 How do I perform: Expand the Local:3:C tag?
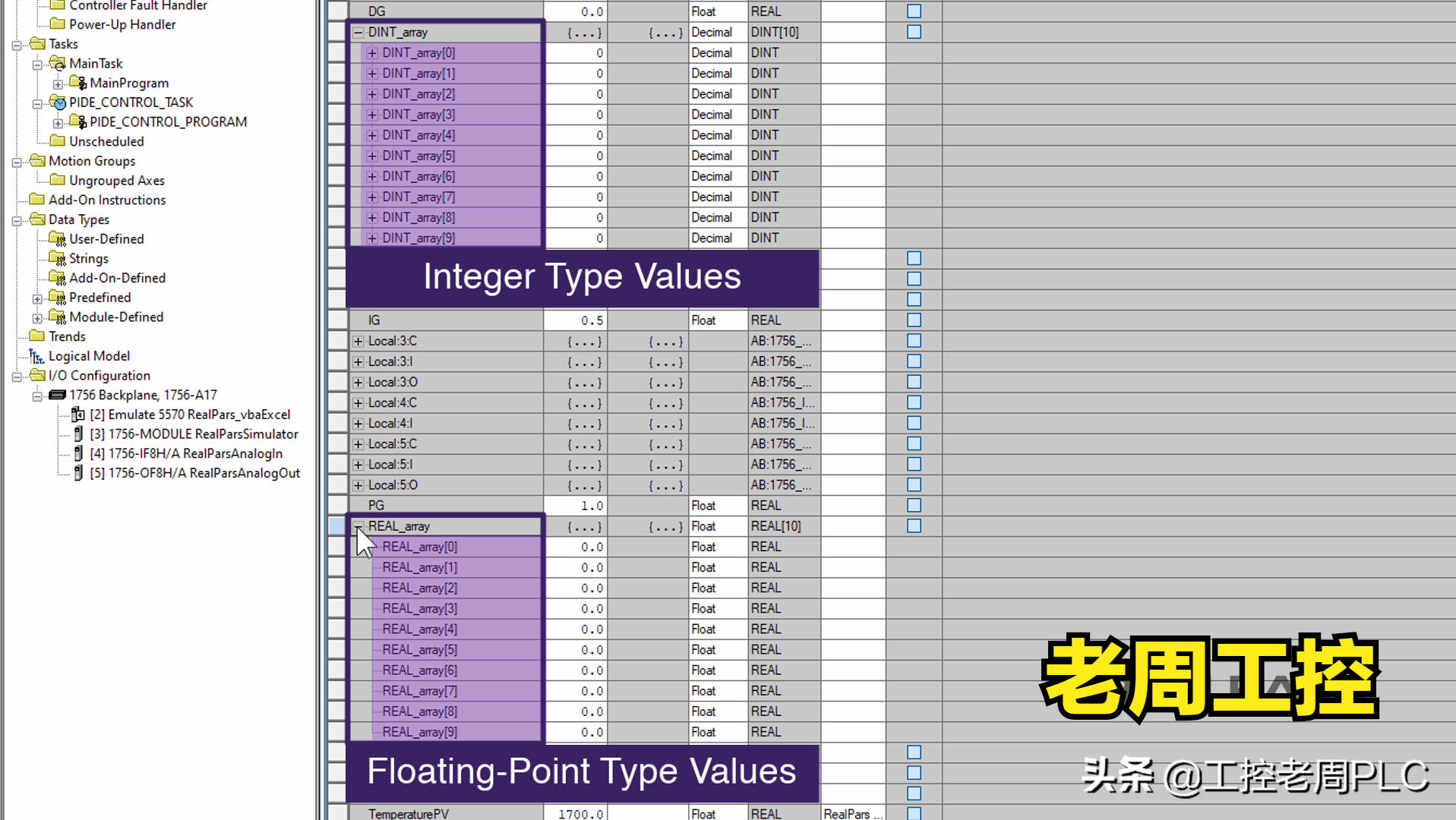pos(357,341)
